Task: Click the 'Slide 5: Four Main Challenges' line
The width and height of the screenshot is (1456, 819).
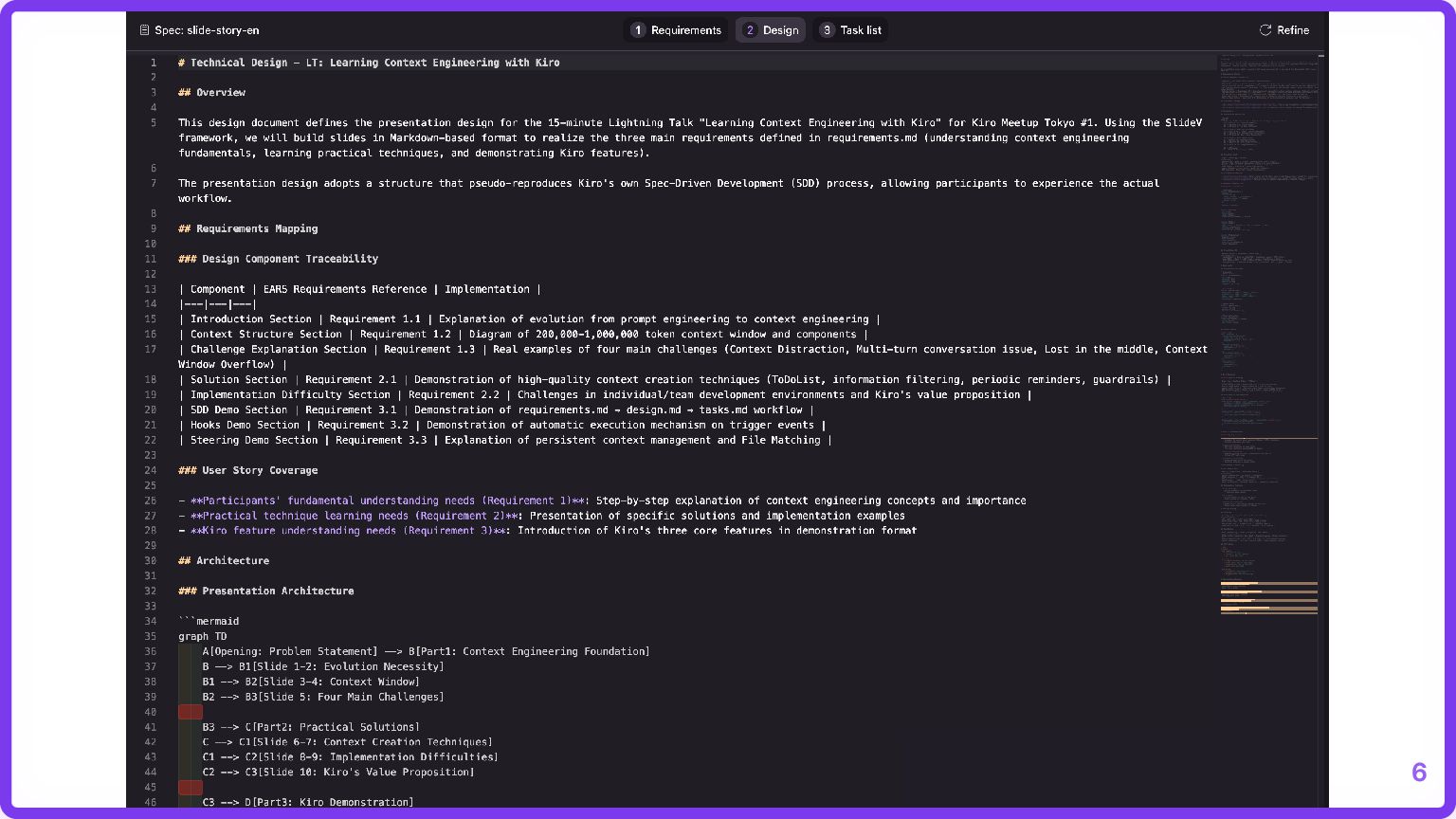Action: (x=322, y=698)
